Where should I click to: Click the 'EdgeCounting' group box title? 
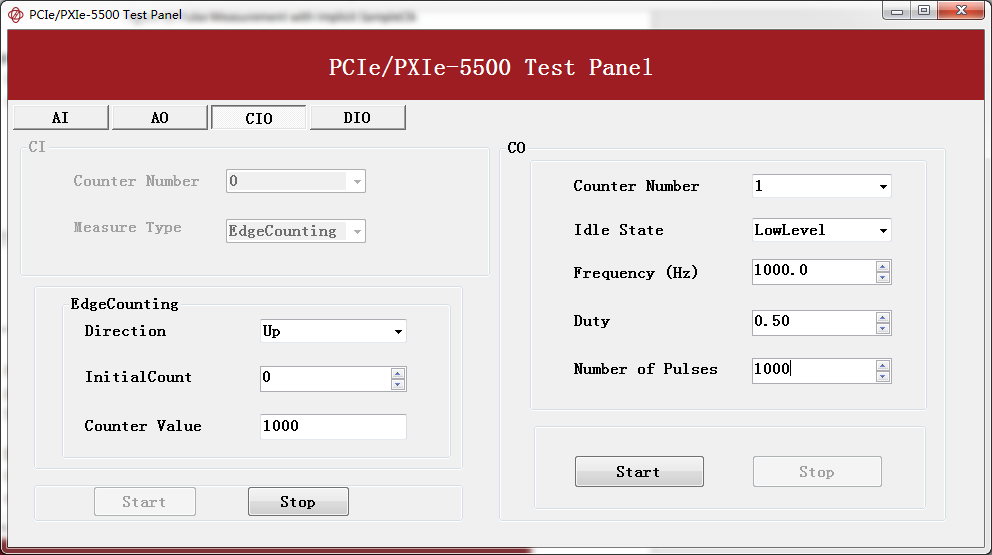(124, 304)
